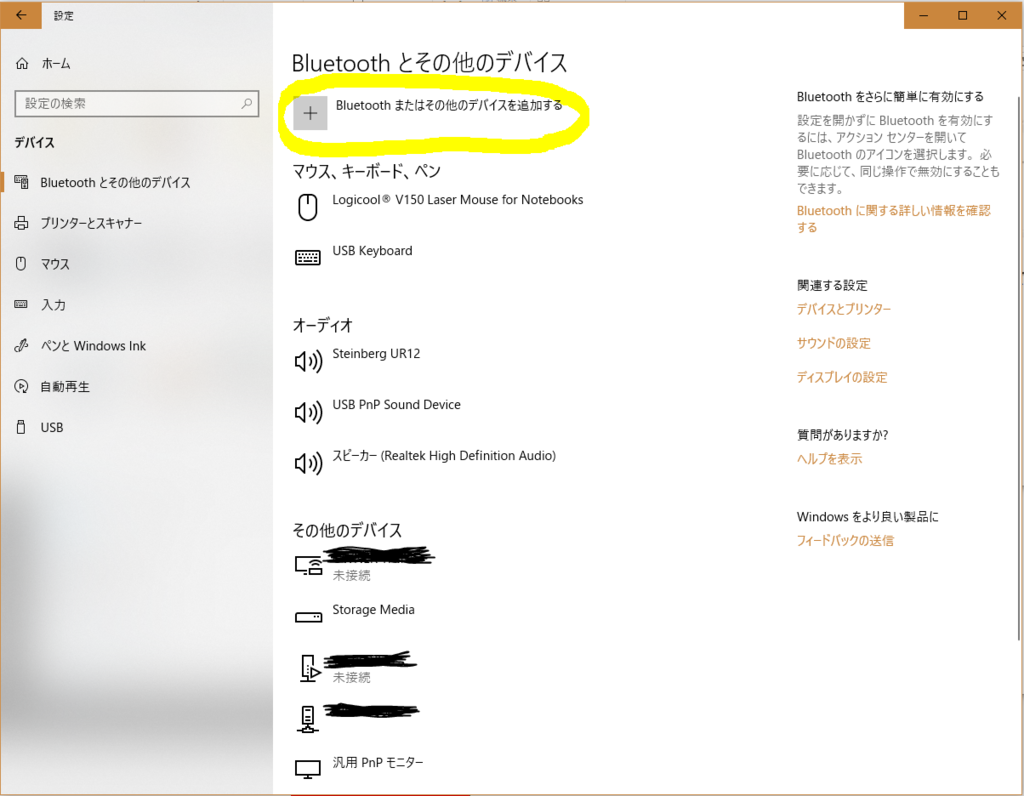Open マウス settings page

tap(55, 264)
